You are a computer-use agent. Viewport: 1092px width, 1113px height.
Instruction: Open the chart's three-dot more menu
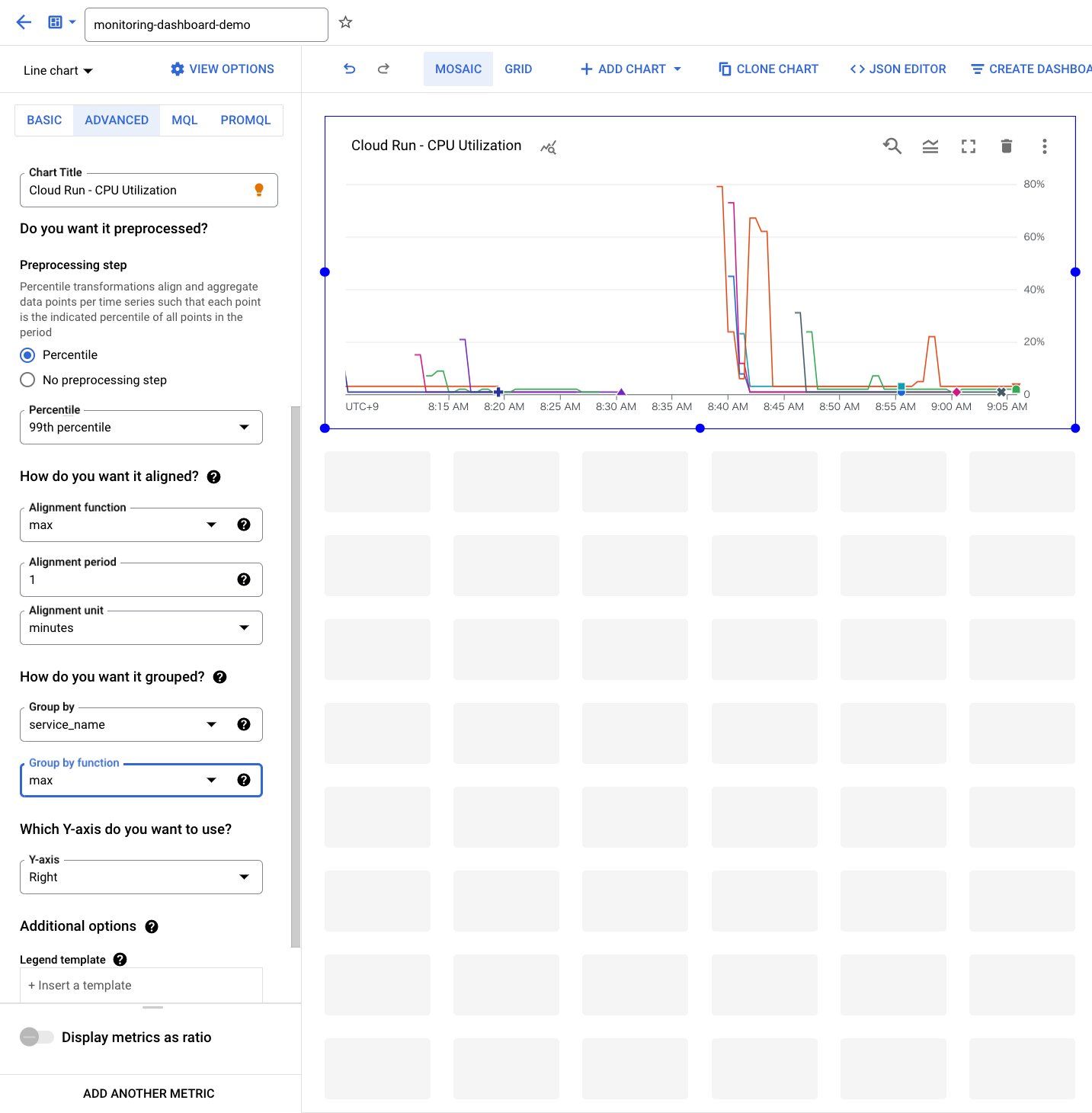pos(1044,146)
